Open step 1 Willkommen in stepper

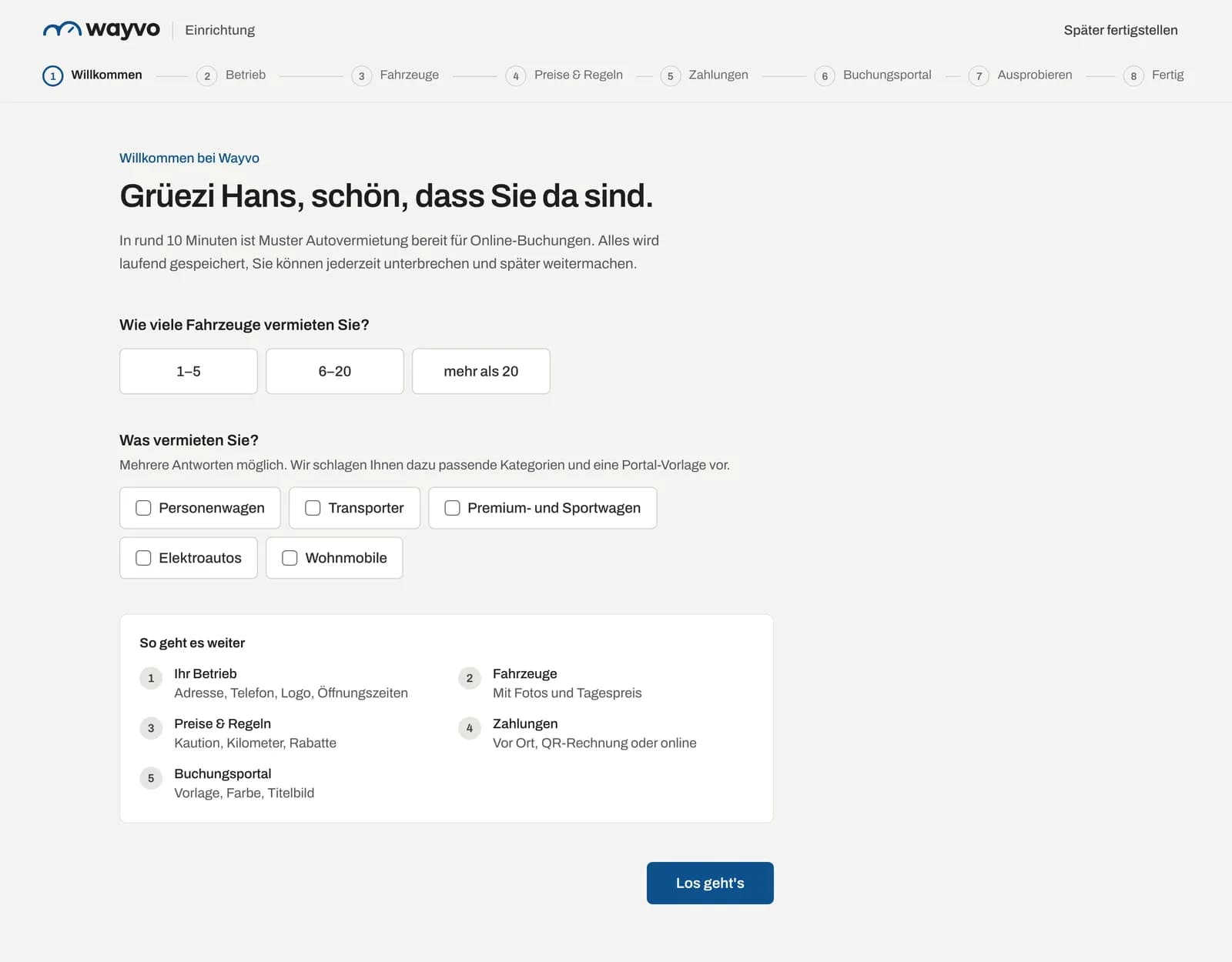(92, 75)
